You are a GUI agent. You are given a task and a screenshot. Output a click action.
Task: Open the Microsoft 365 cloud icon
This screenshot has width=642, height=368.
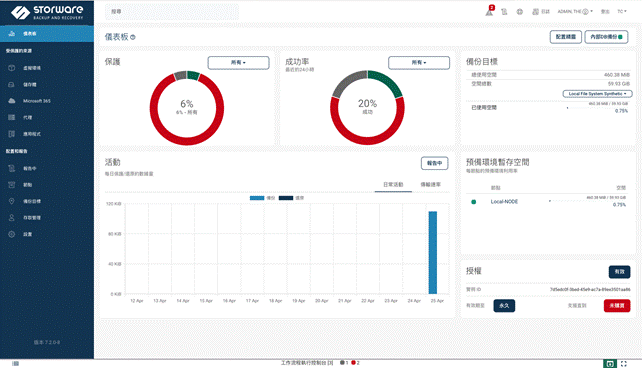11,101
